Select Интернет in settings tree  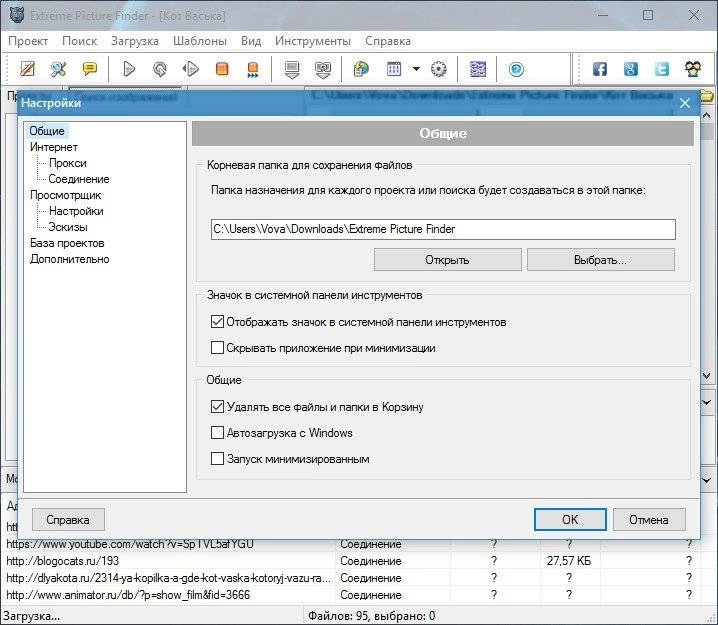[x=54, y=147]
